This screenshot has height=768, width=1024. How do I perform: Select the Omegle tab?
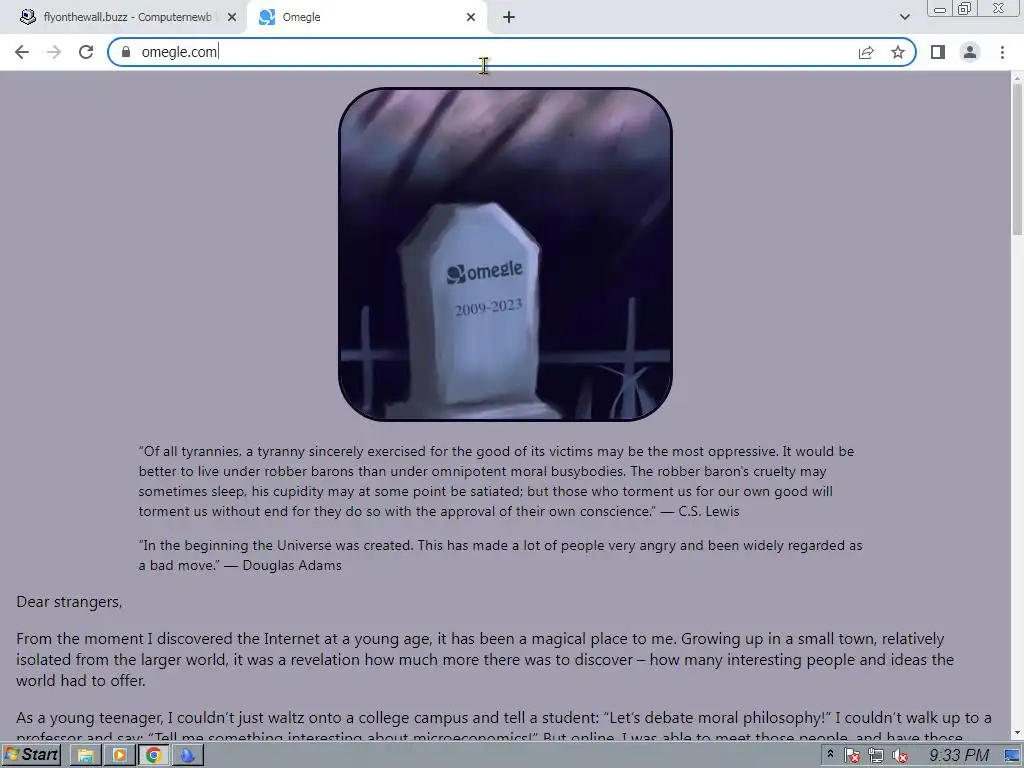point(368,17)
